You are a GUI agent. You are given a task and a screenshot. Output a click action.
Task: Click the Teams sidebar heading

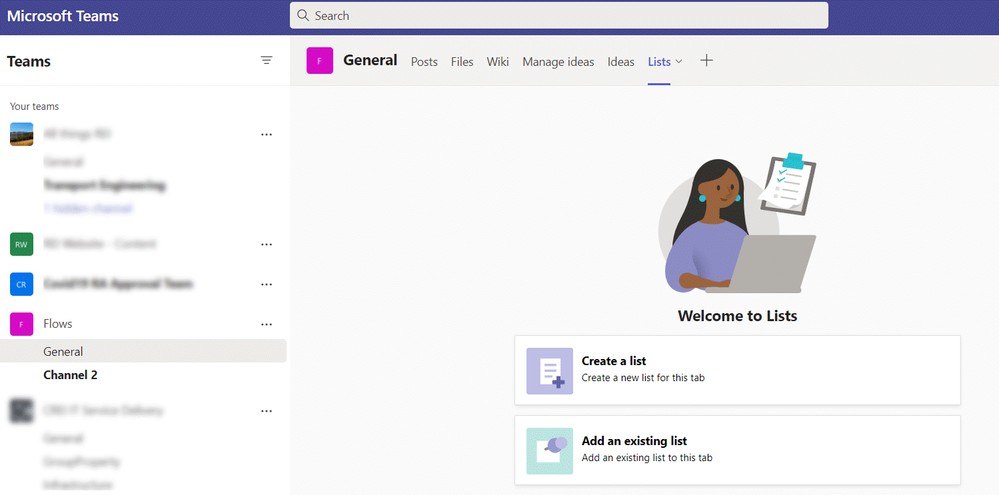click(29, 61)
